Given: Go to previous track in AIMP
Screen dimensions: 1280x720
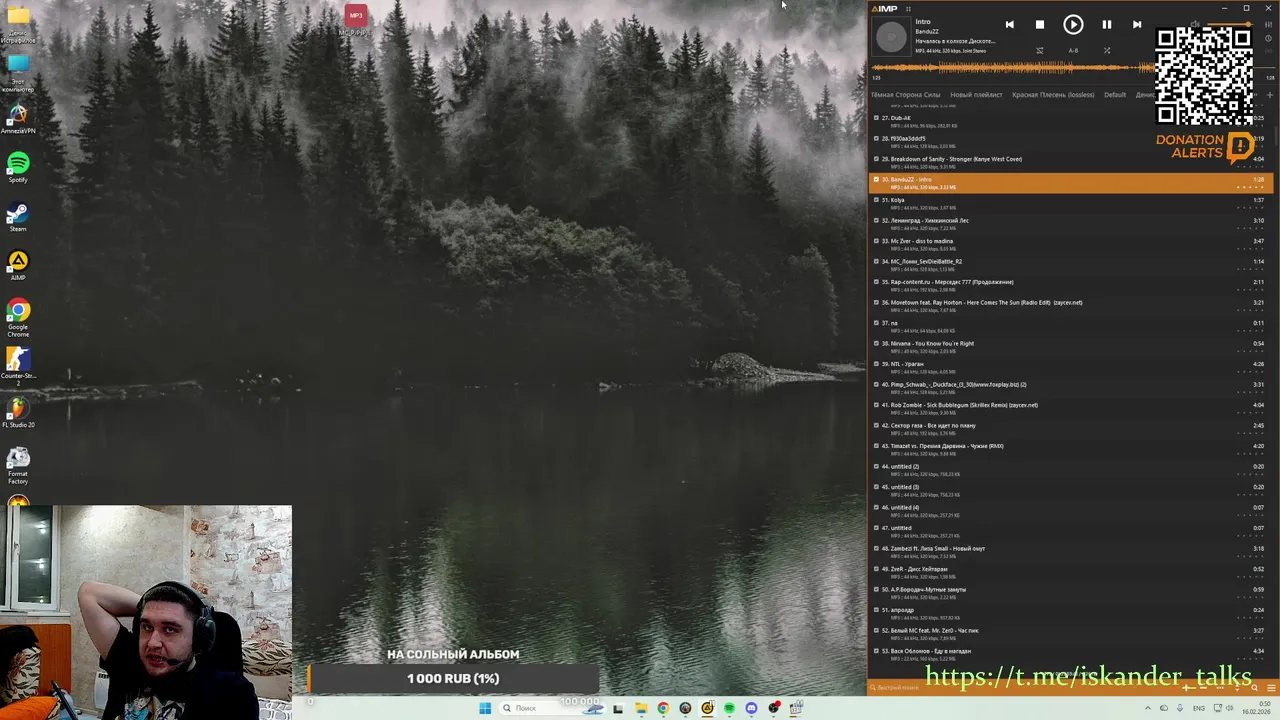Looking at the screenshot, I should pos(1010,24).
